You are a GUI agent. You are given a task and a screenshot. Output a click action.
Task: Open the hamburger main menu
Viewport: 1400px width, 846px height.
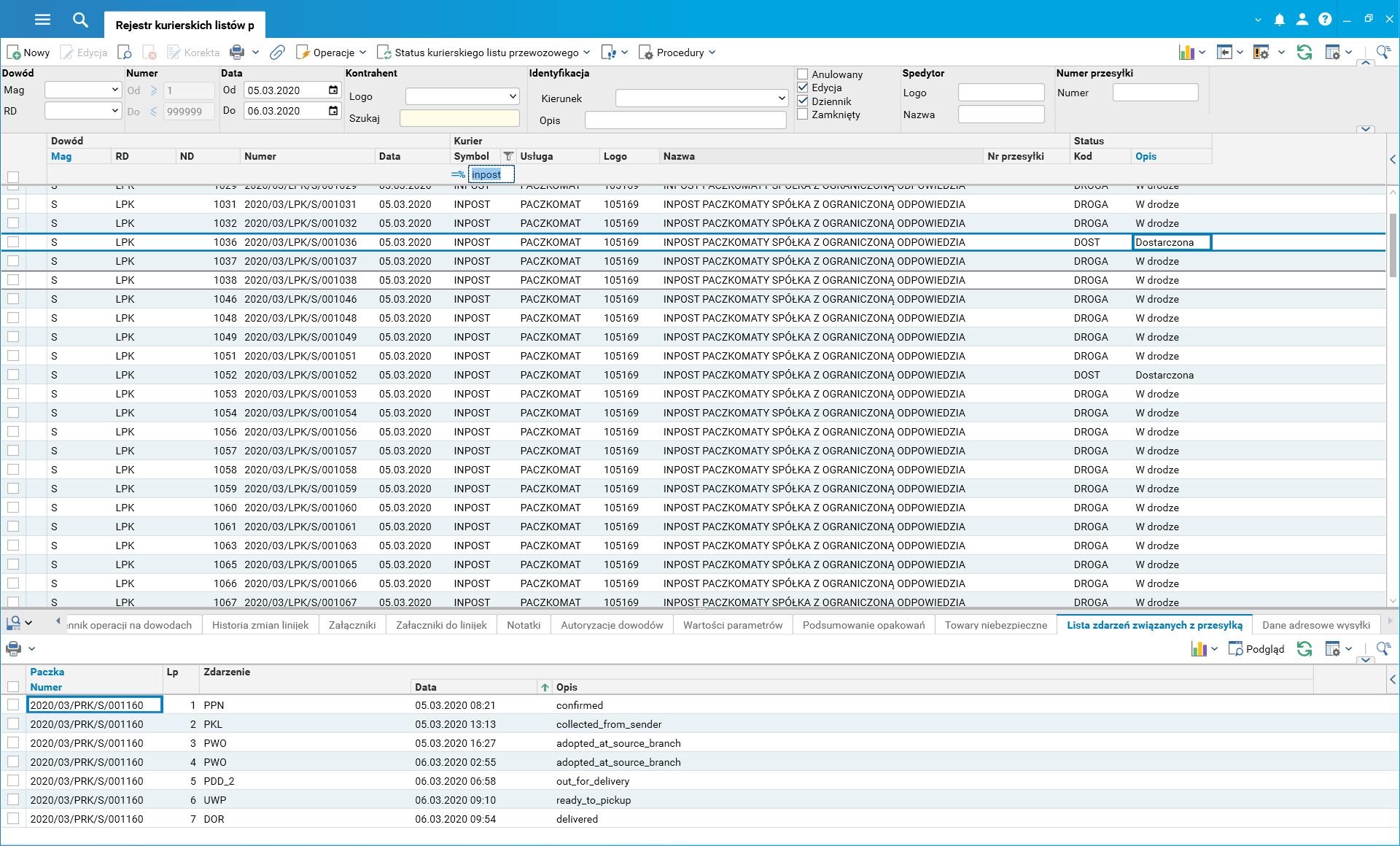[42, 20]
